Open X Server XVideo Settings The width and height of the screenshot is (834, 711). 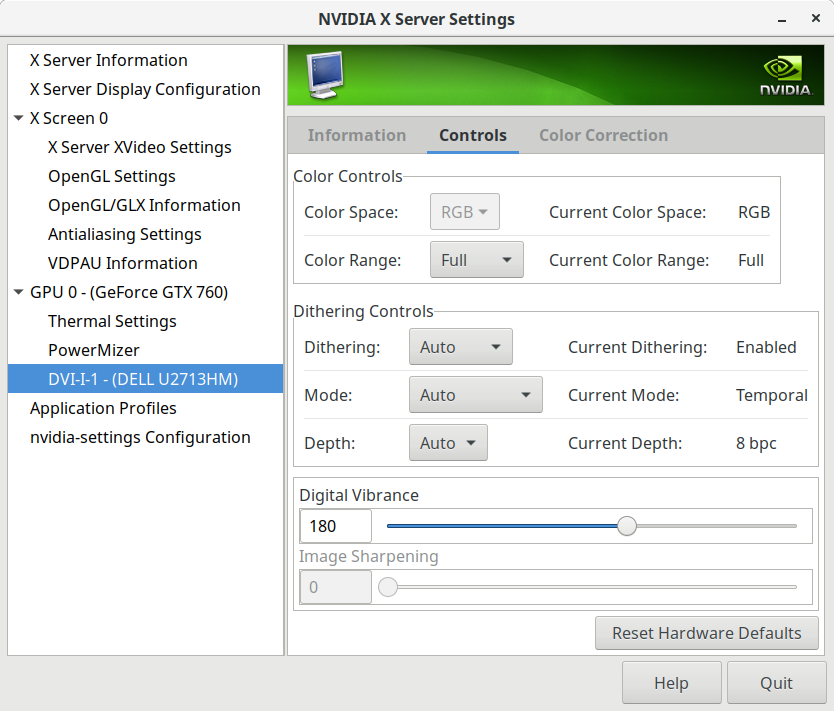[145, 147]
